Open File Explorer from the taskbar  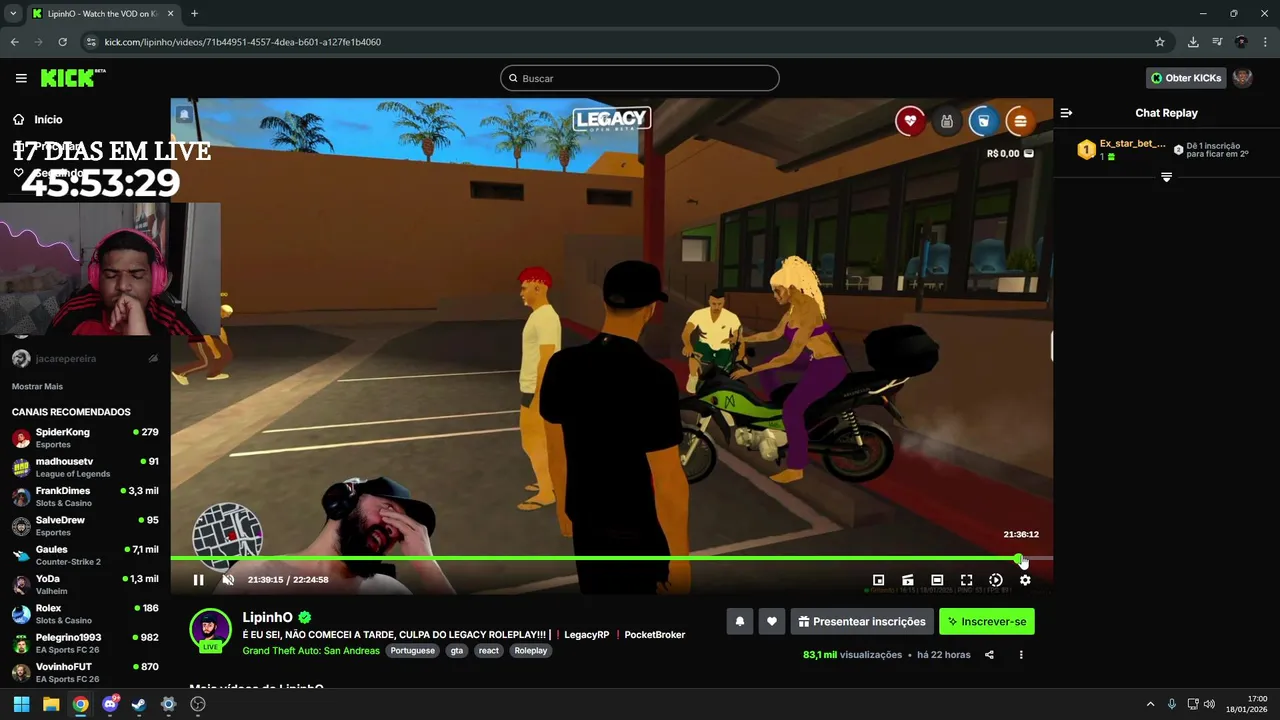click(x=51, y=704)
